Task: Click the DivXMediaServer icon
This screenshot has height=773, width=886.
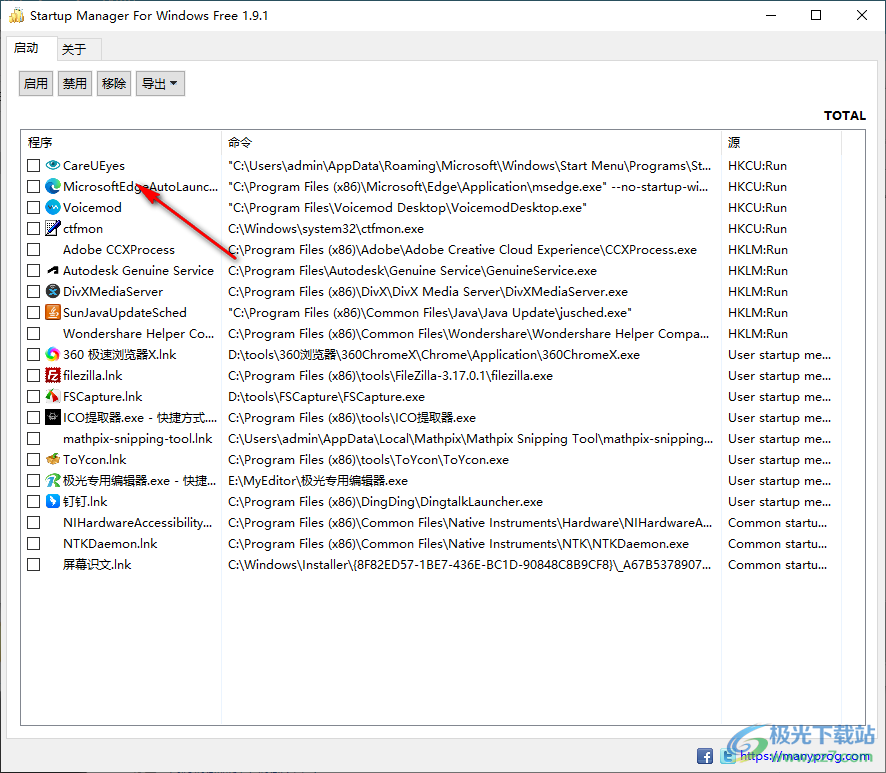Action: 53,291
